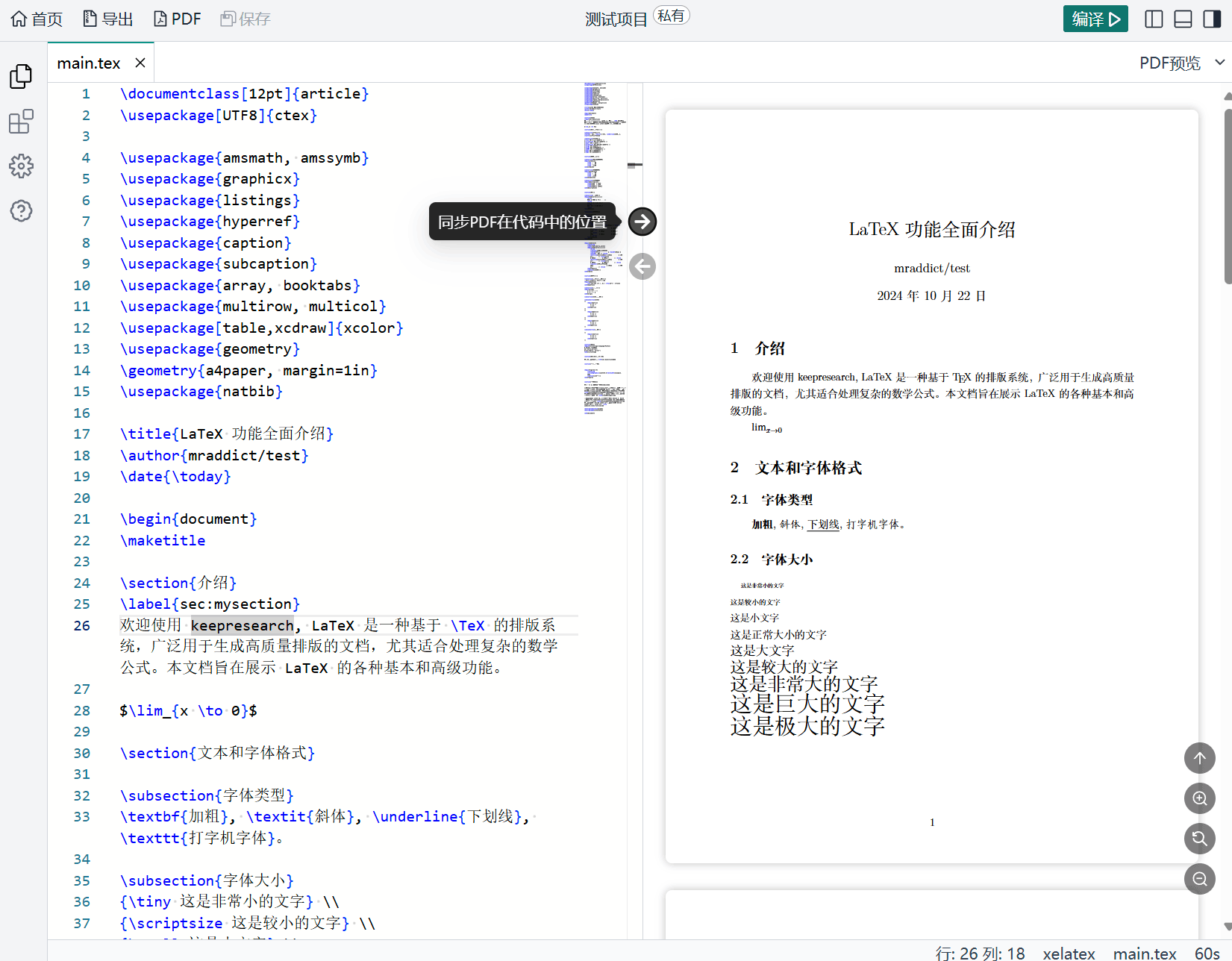Open the files panel in sidebar
The height and width of the screenshot is (961, 1232).
(21, 76)
